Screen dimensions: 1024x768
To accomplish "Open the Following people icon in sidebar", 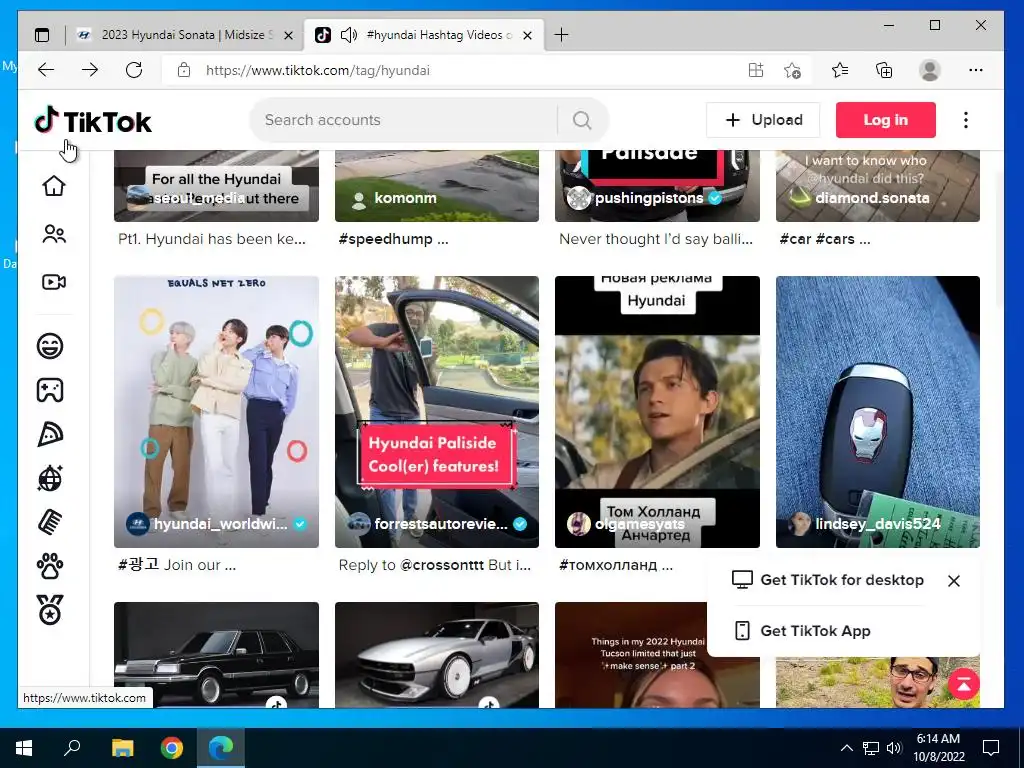I will [54, 234].
